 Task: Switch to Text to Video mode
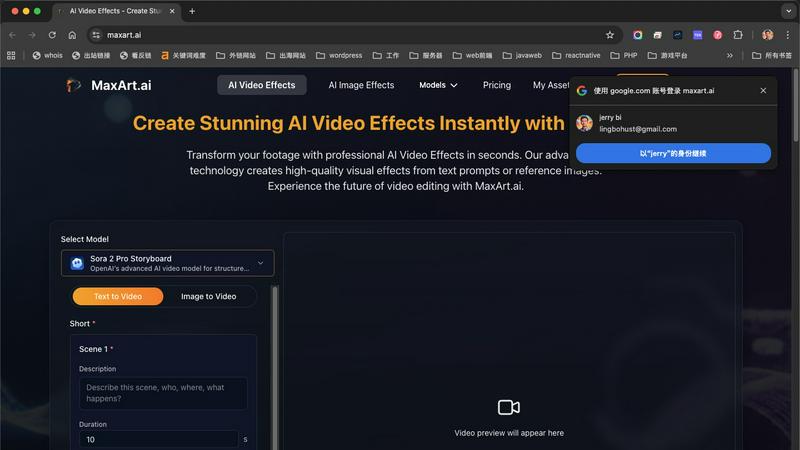[x=118, y=296]
